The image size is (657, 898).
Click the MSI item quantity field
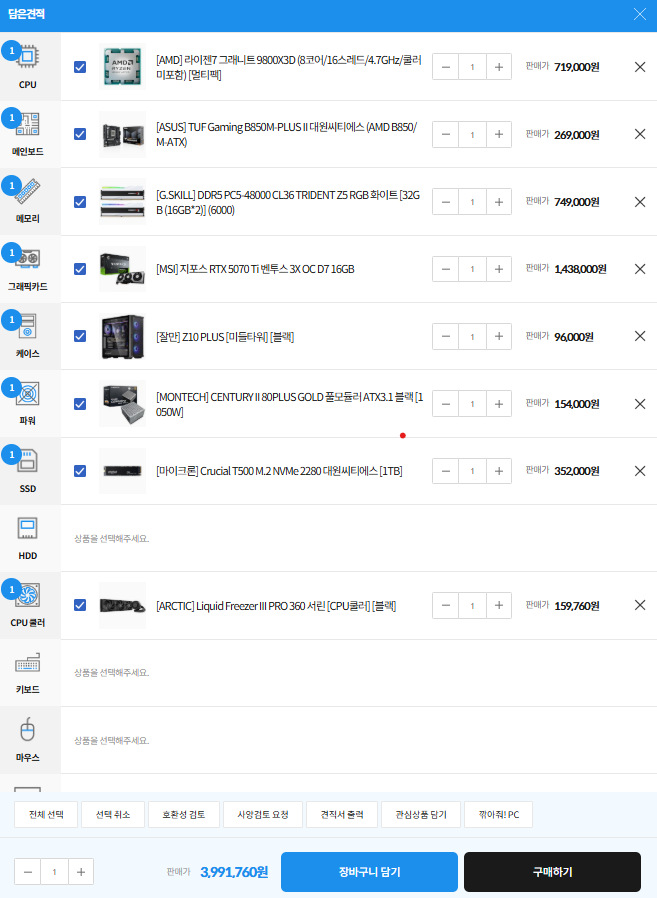473,269
